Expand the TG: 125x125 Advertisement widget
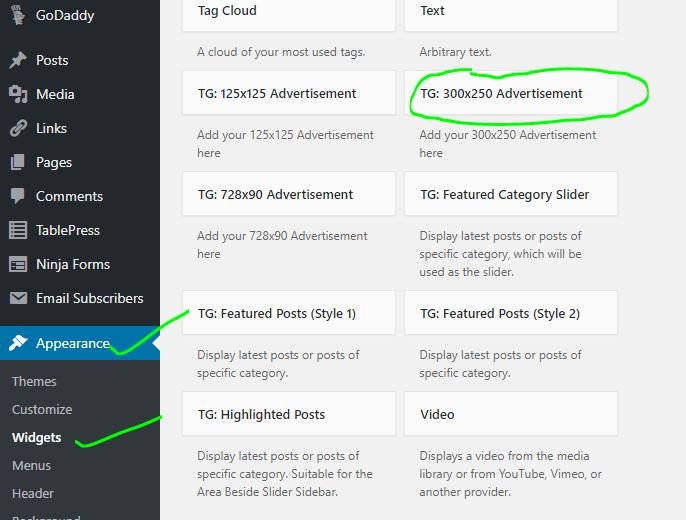 pyautogui.click(x=289, y=93)
